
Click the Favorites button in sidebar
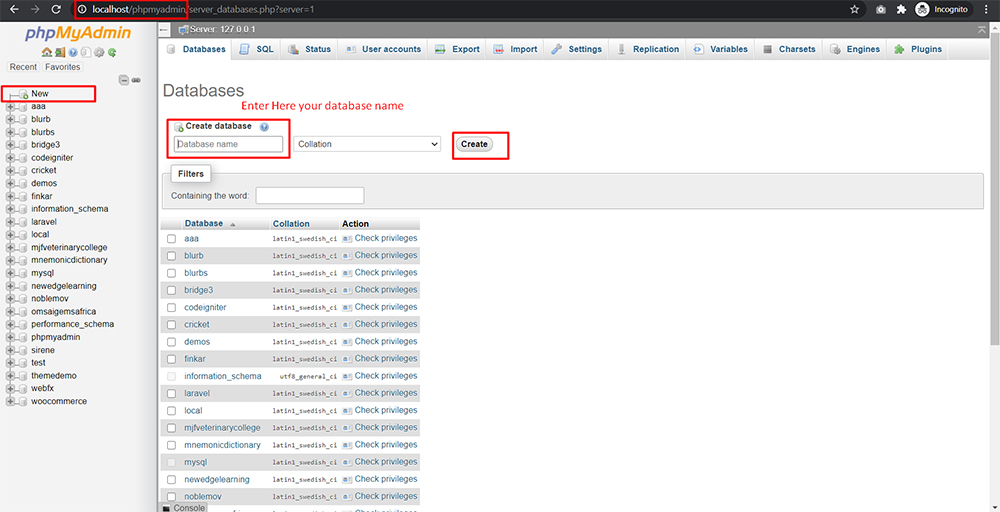point(62,67)
